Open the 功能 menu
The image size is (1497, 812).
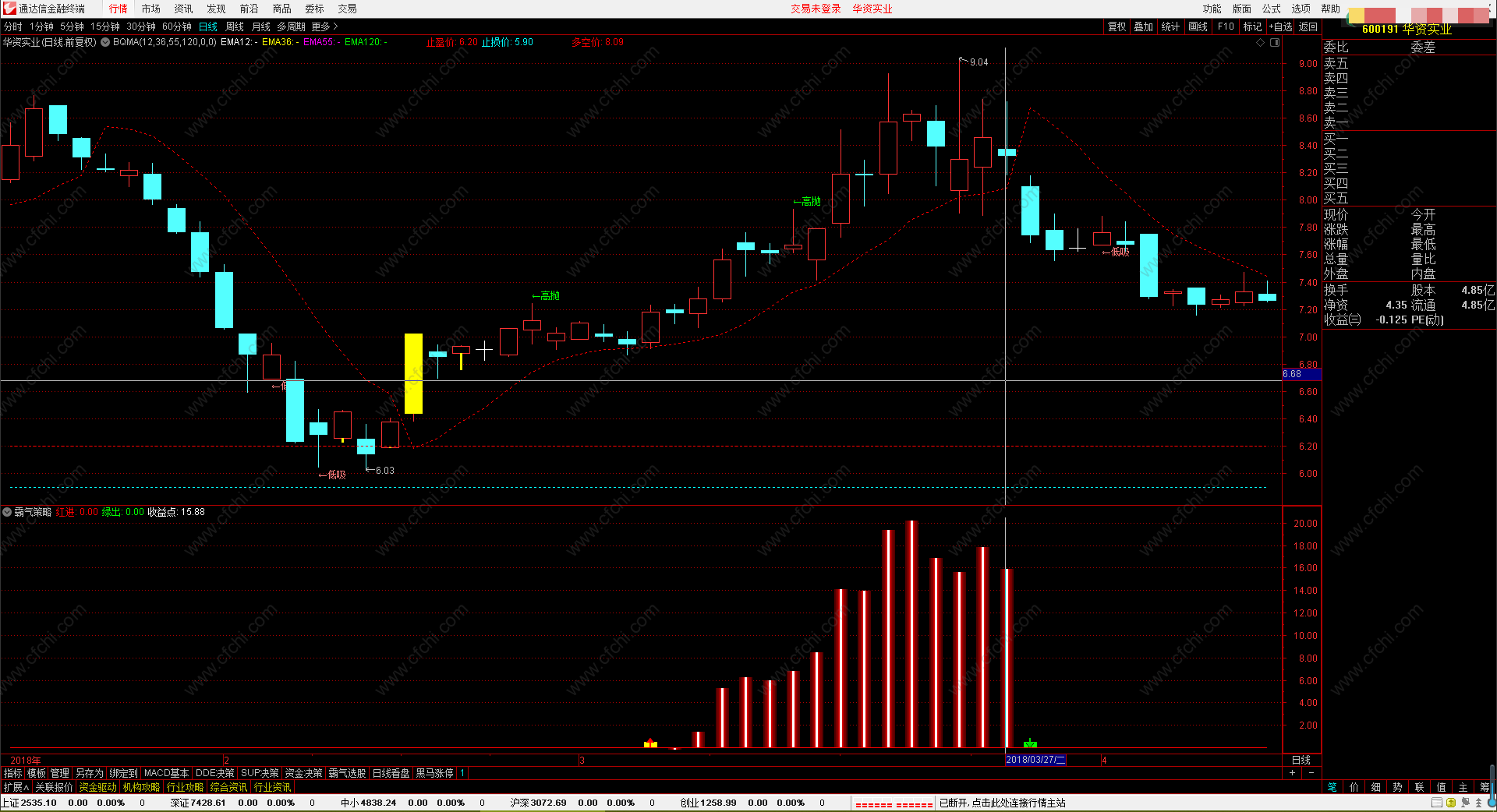tap(1212, 9)
